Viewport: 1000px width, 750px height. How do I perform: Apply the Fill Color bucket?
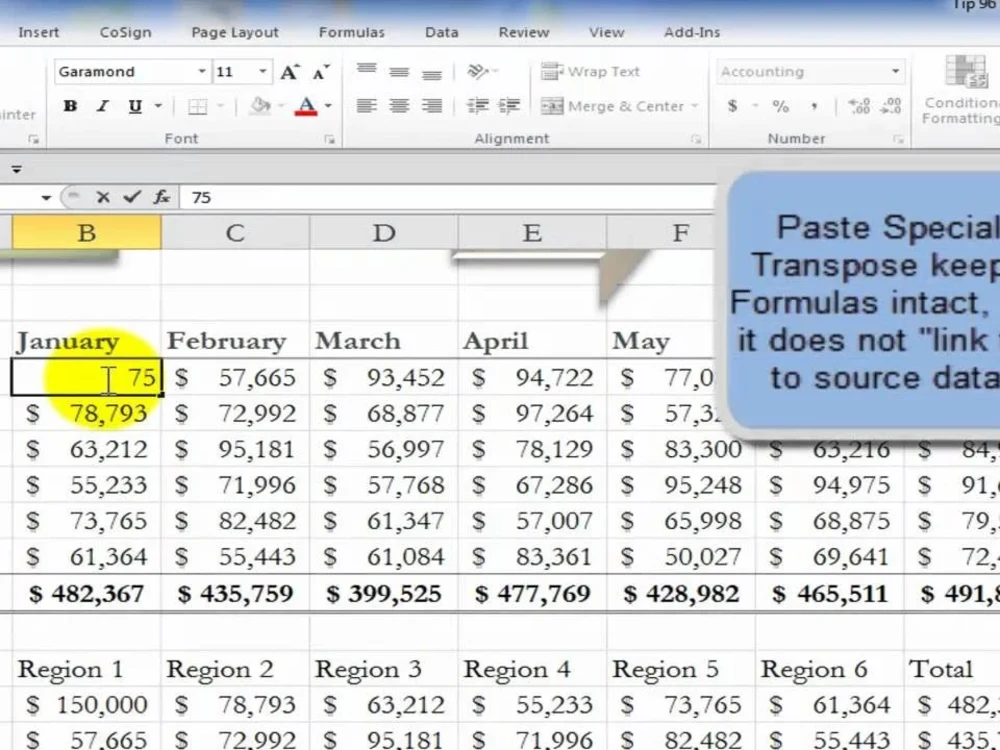point(260,106)
